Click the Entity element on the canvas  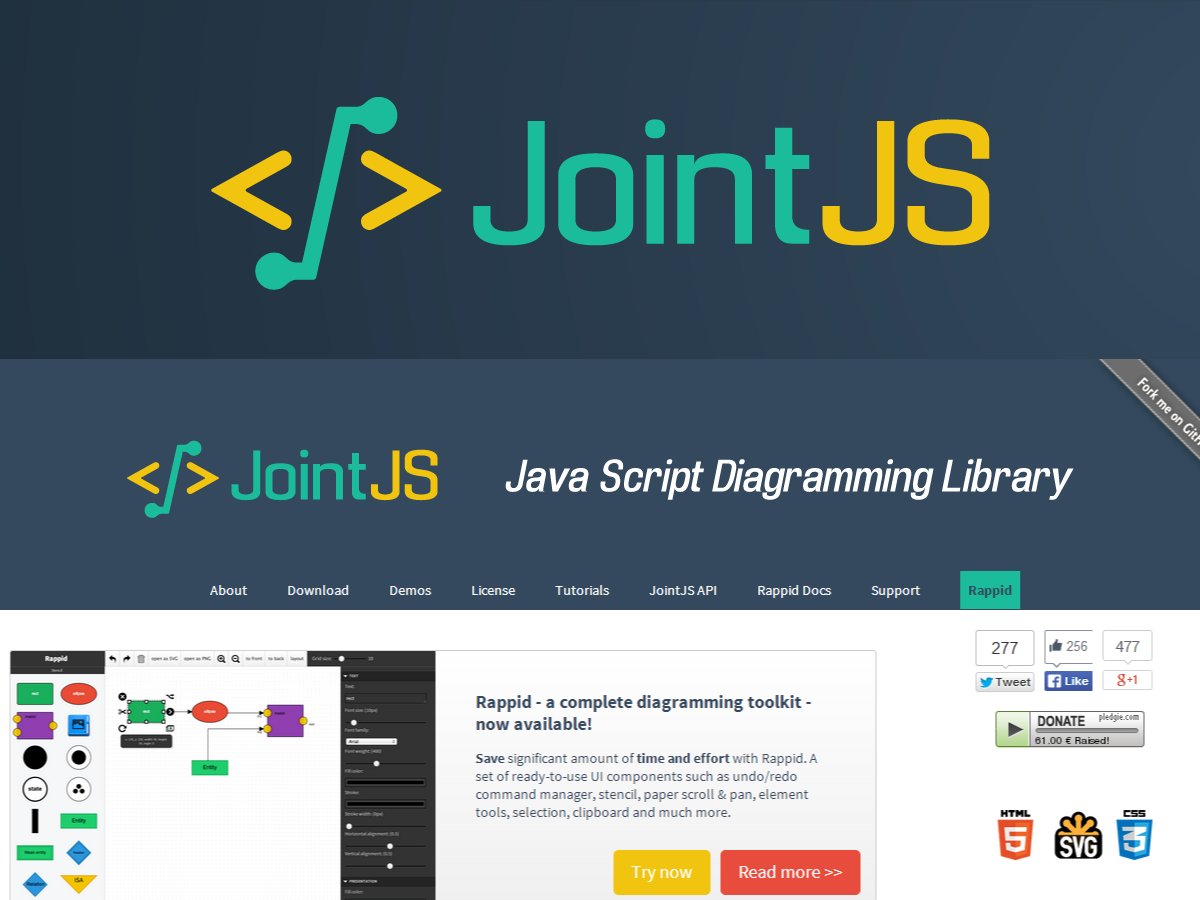click(x=210, y=767)
